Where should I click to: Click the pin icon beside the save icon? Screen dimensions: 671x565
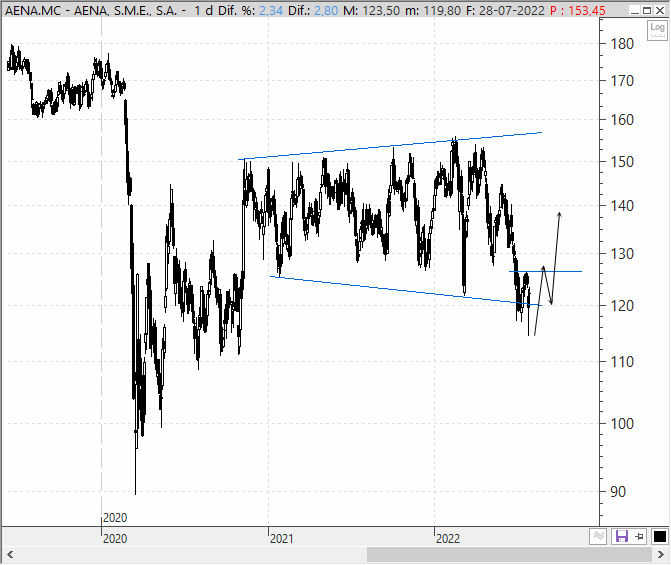click(x=639, y=536)
